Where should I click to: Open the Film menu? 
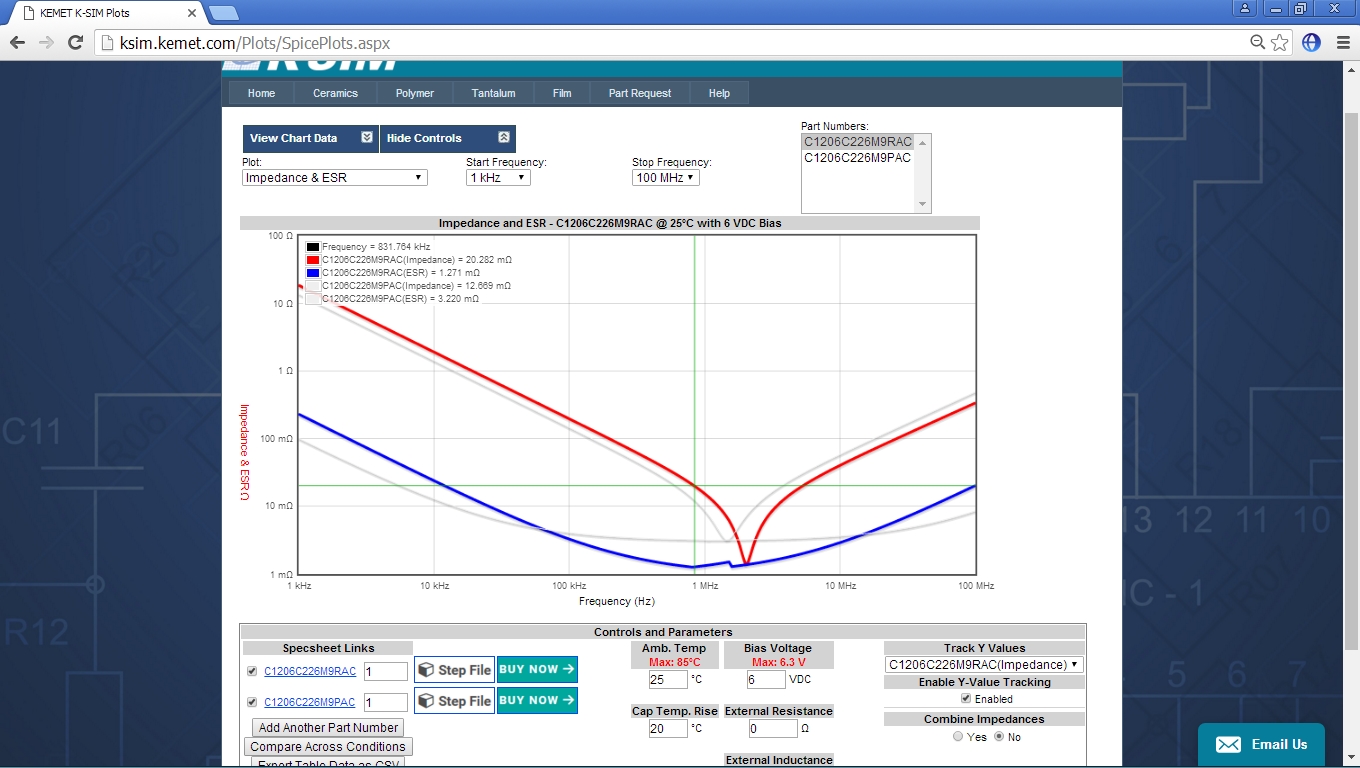(x=562, y=93)
